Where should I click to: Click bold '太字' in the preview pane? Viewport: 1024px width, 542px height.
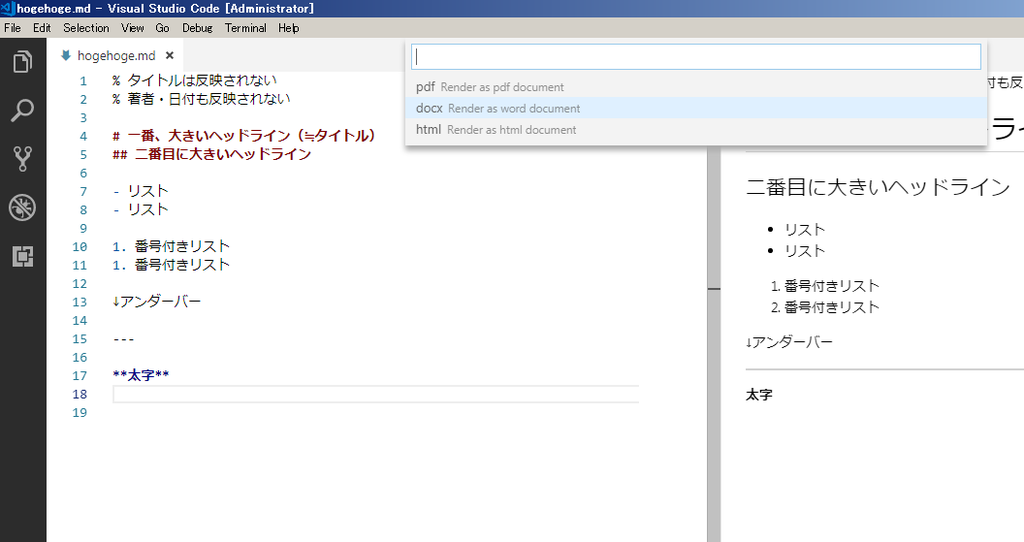point(760,395)
